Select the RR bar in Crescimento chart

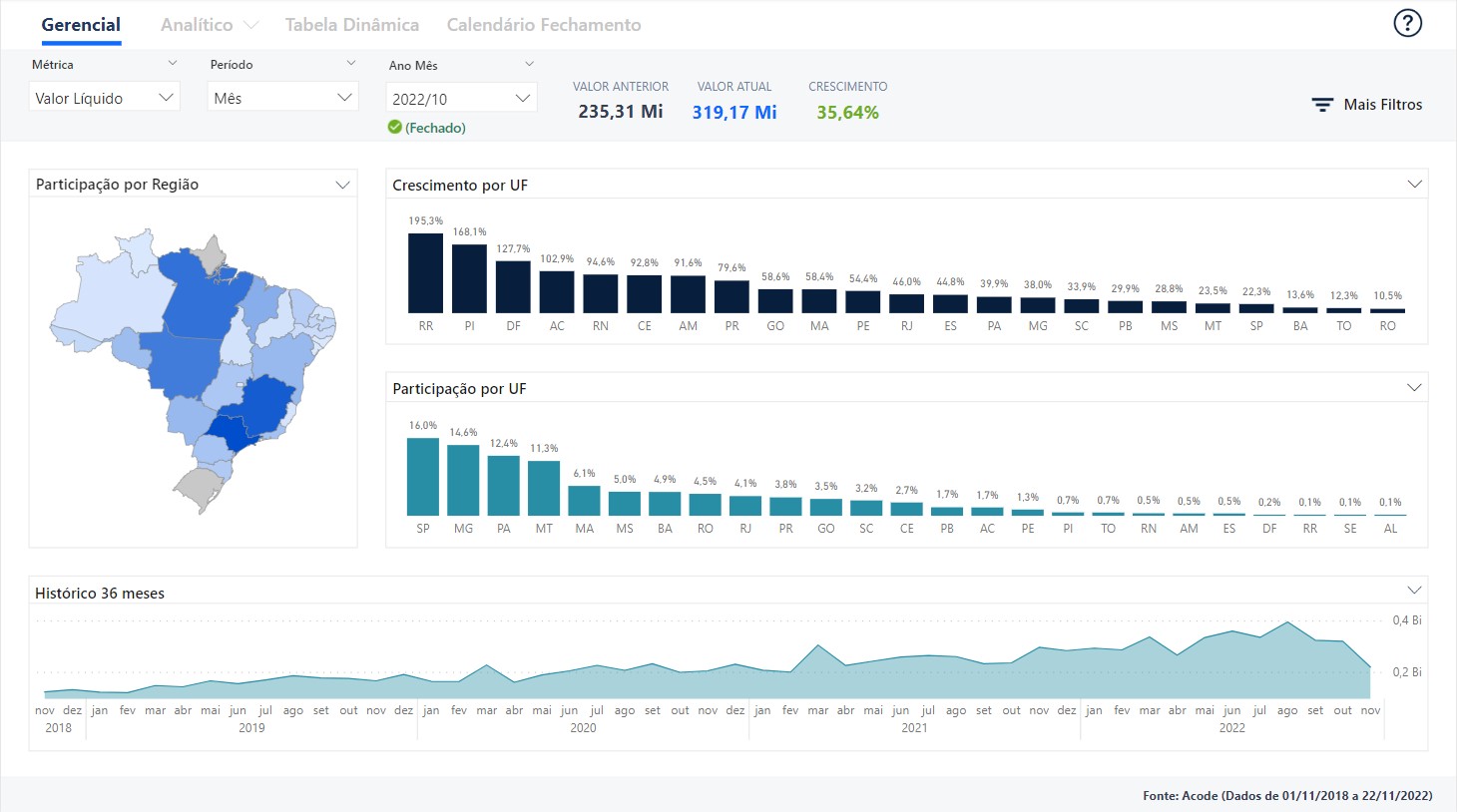[425, 272]
